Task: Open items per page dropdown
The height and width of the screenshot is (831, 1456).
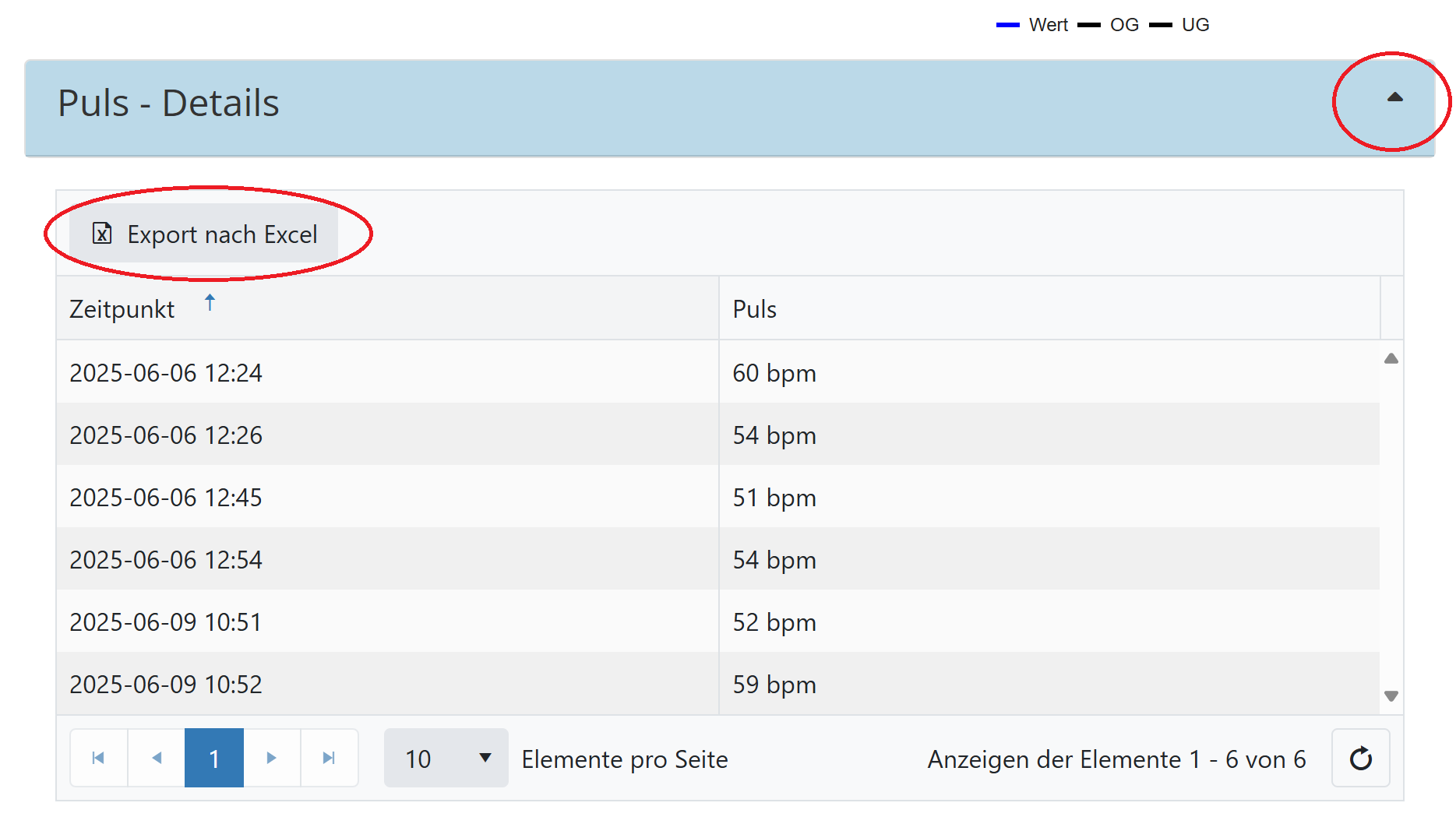Action: coord(446,758)
